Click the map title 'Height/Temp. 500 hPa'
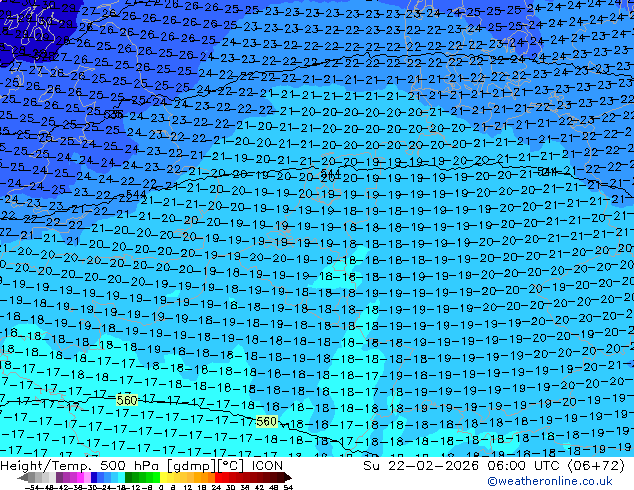The width and height of the screenshot is (634, 490). pos(81,466)
